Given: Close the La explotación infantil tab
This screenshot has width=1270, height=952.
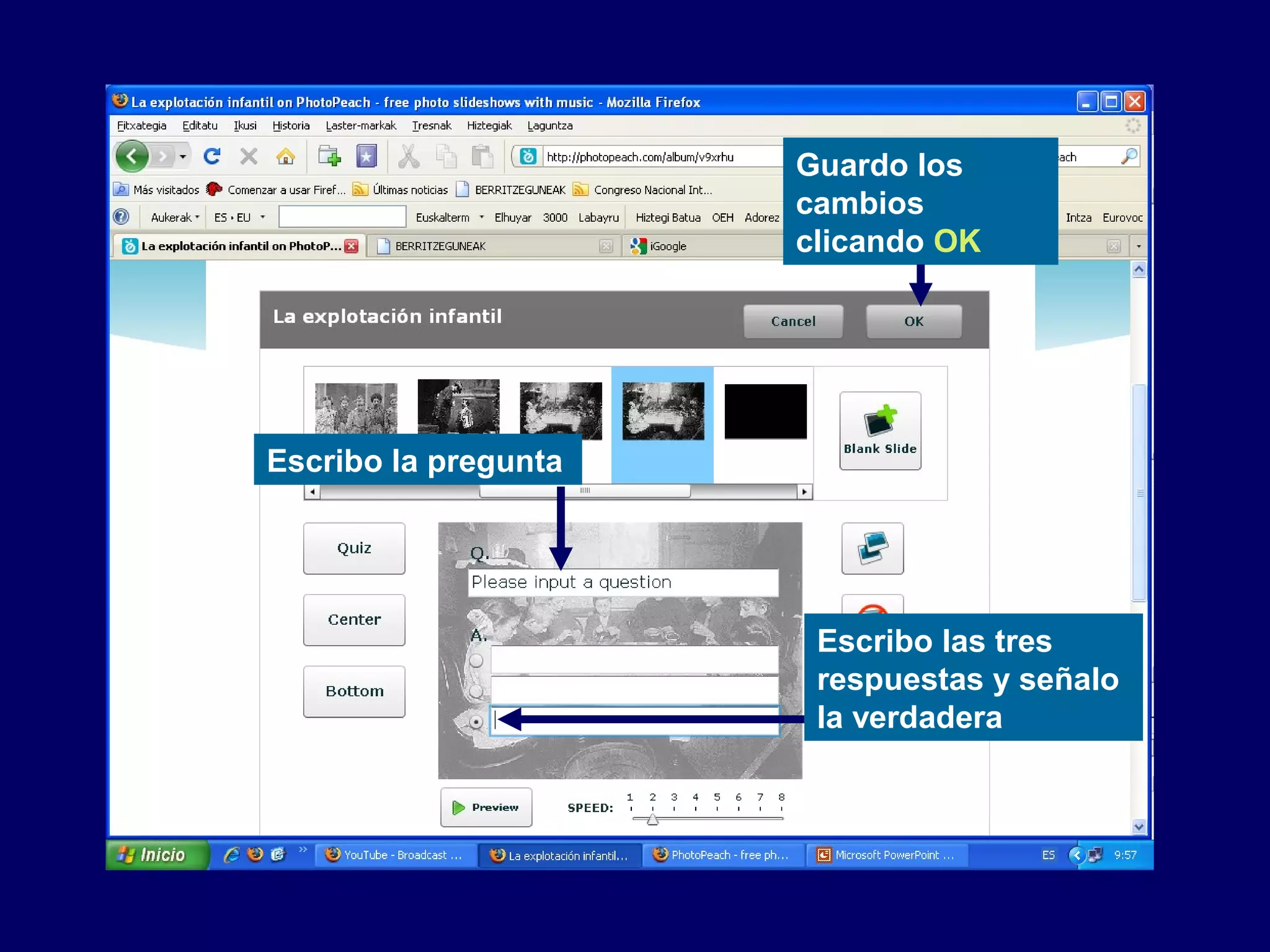Looking at the screenshot, I should tap(352, 246).
